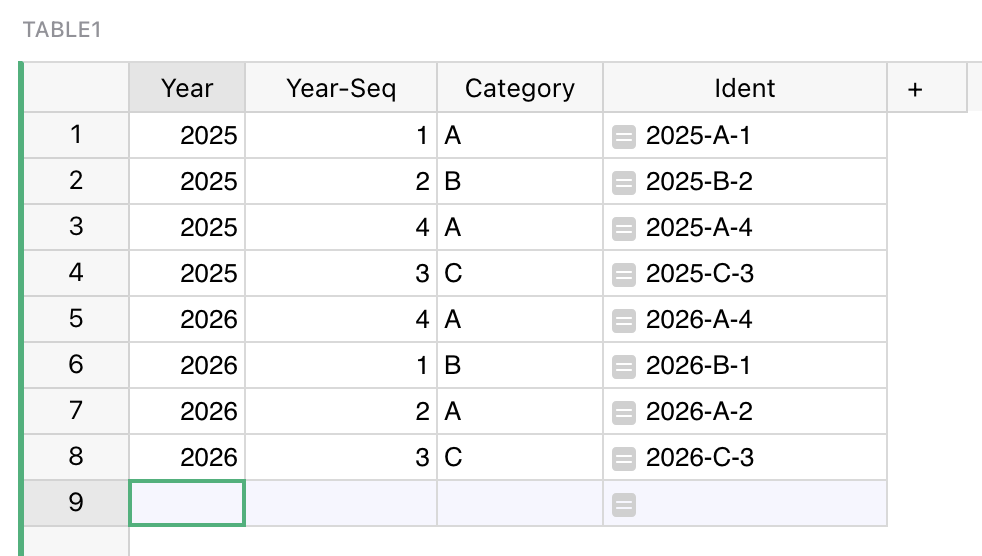
Task: Click the formula icon beside 2025-A-4
Action: (623, 228)
